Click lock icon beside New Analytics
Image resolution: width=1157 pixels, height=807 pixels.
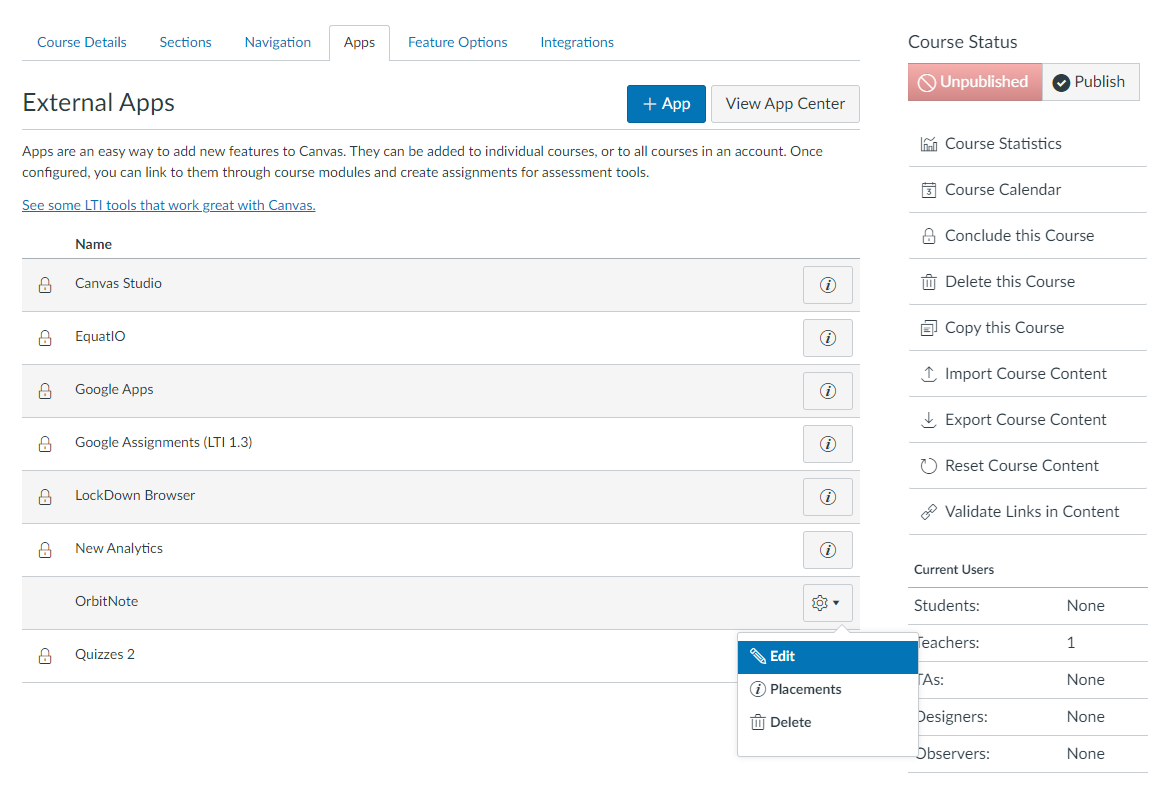tap(45, 550)
